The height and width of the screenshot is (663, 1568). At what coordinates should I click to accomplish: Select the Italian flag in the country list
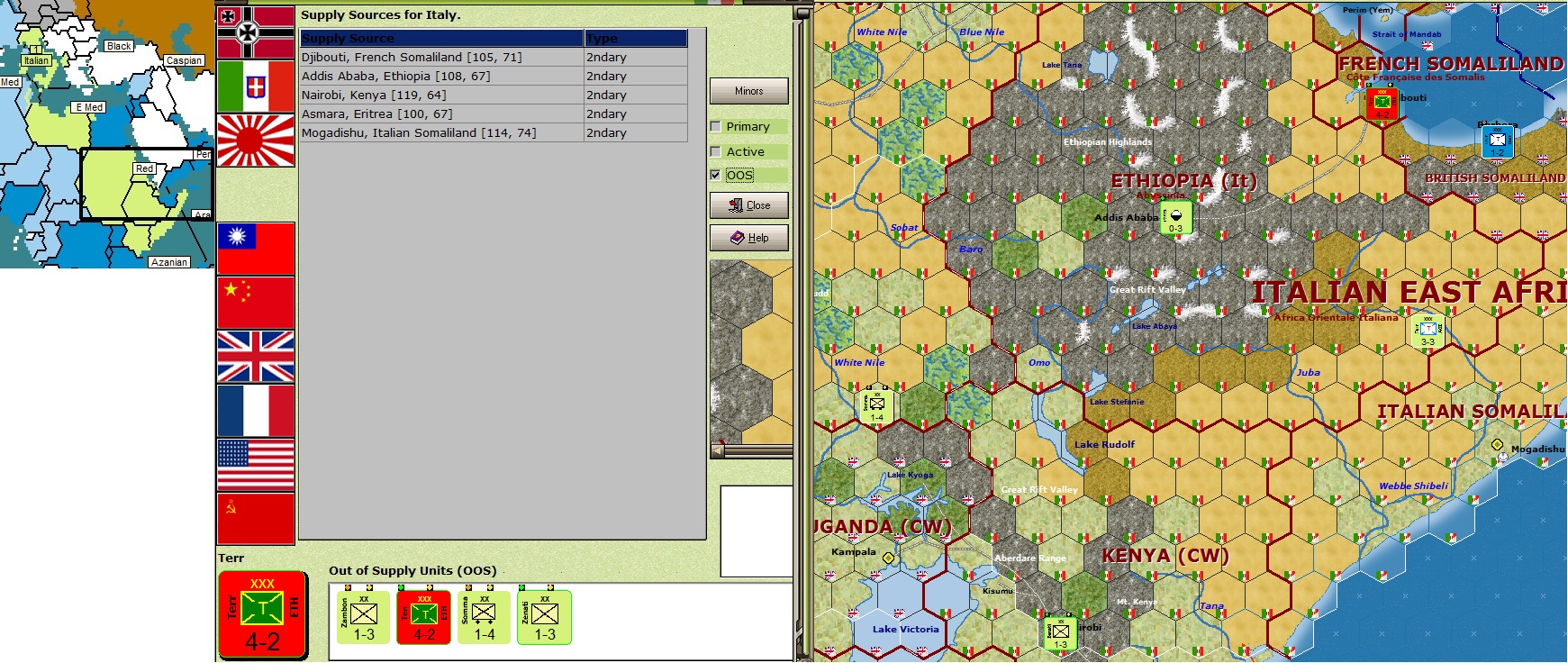point(256,86)
